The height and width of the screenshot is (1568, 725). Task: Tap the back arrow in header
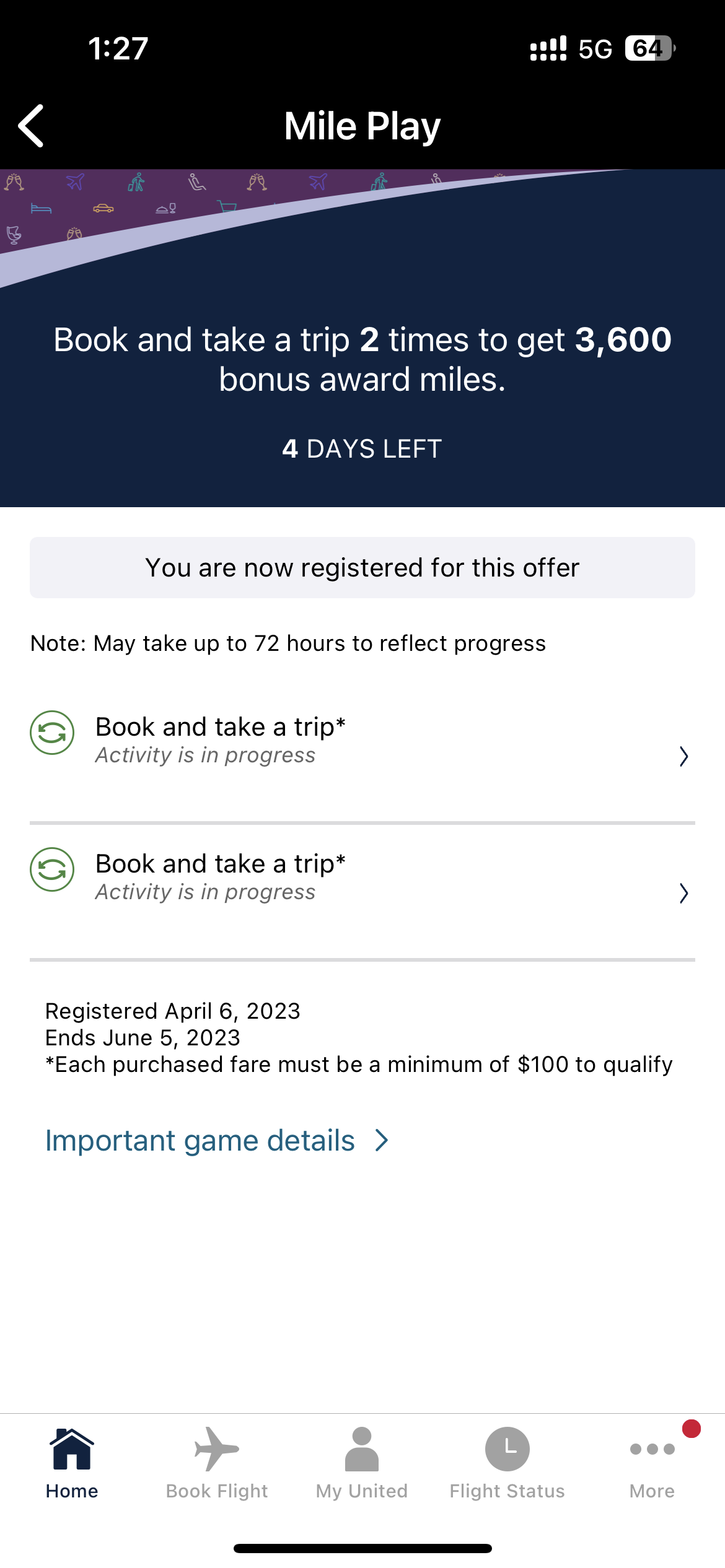tap(31, 126)
